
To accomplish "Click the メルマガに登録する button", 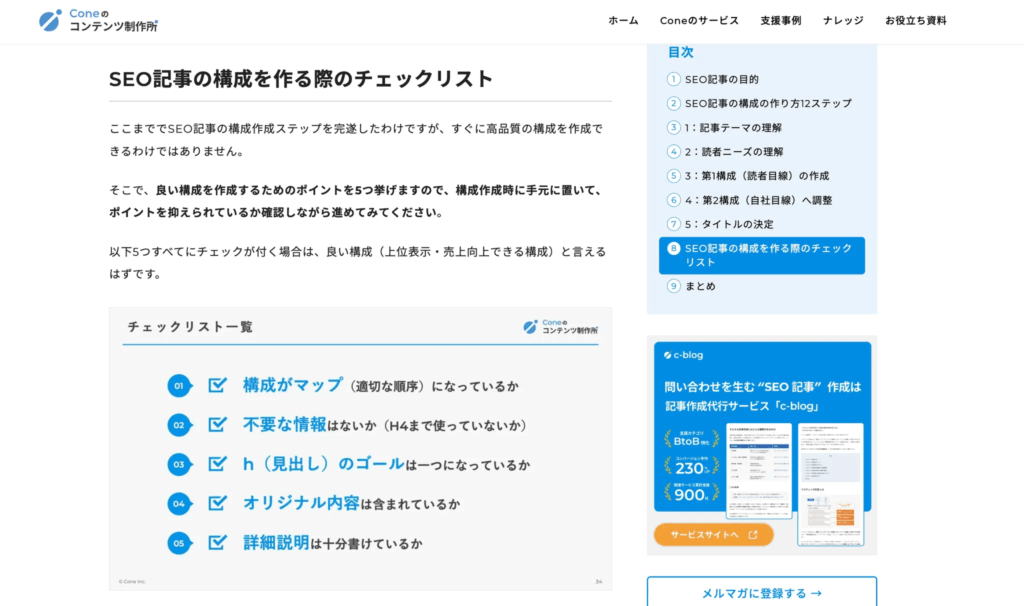I will click(762, 593).
